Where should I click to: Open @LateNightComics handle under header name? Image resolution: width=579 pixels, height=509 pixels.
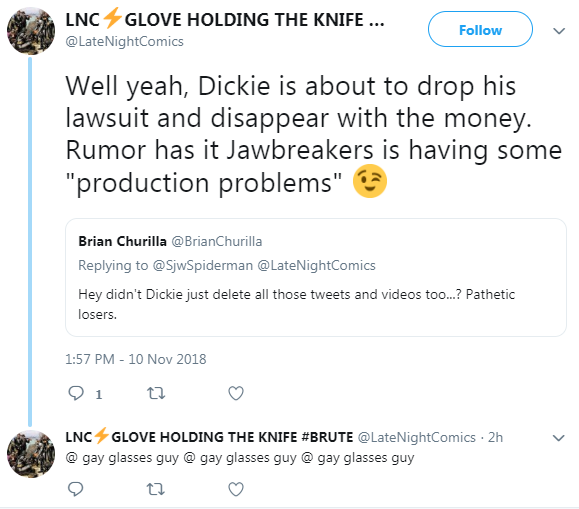pyautogui.click(x=124, y=42)
